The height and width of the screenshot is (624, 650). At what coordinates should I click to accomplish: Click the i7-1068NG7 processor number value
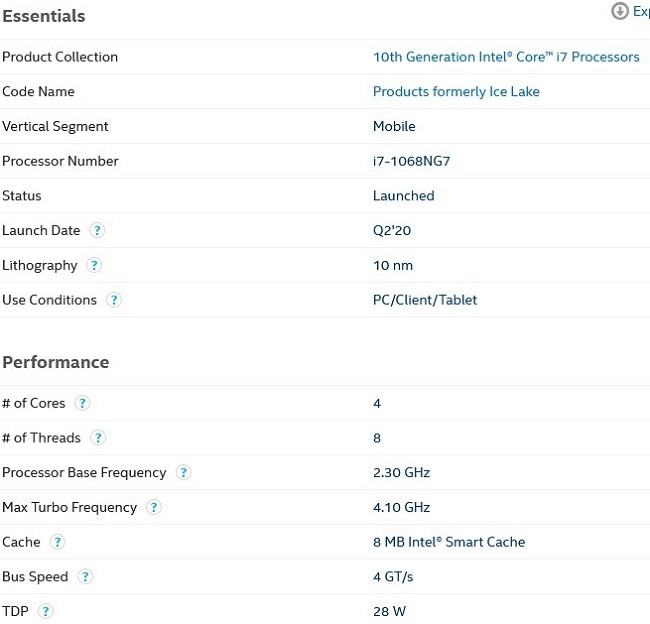click(412, 161)
